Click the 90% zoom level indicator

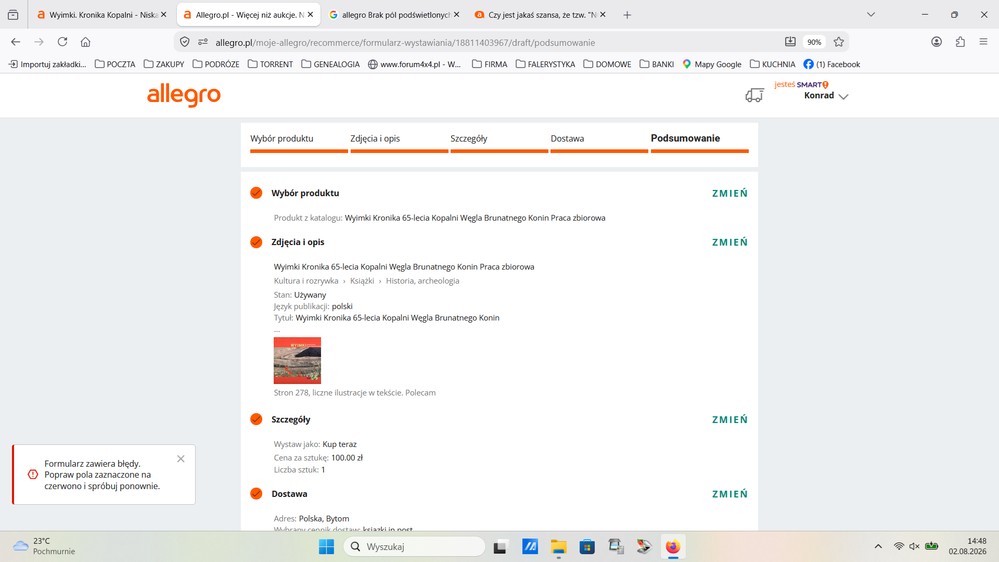pos(814,42)
